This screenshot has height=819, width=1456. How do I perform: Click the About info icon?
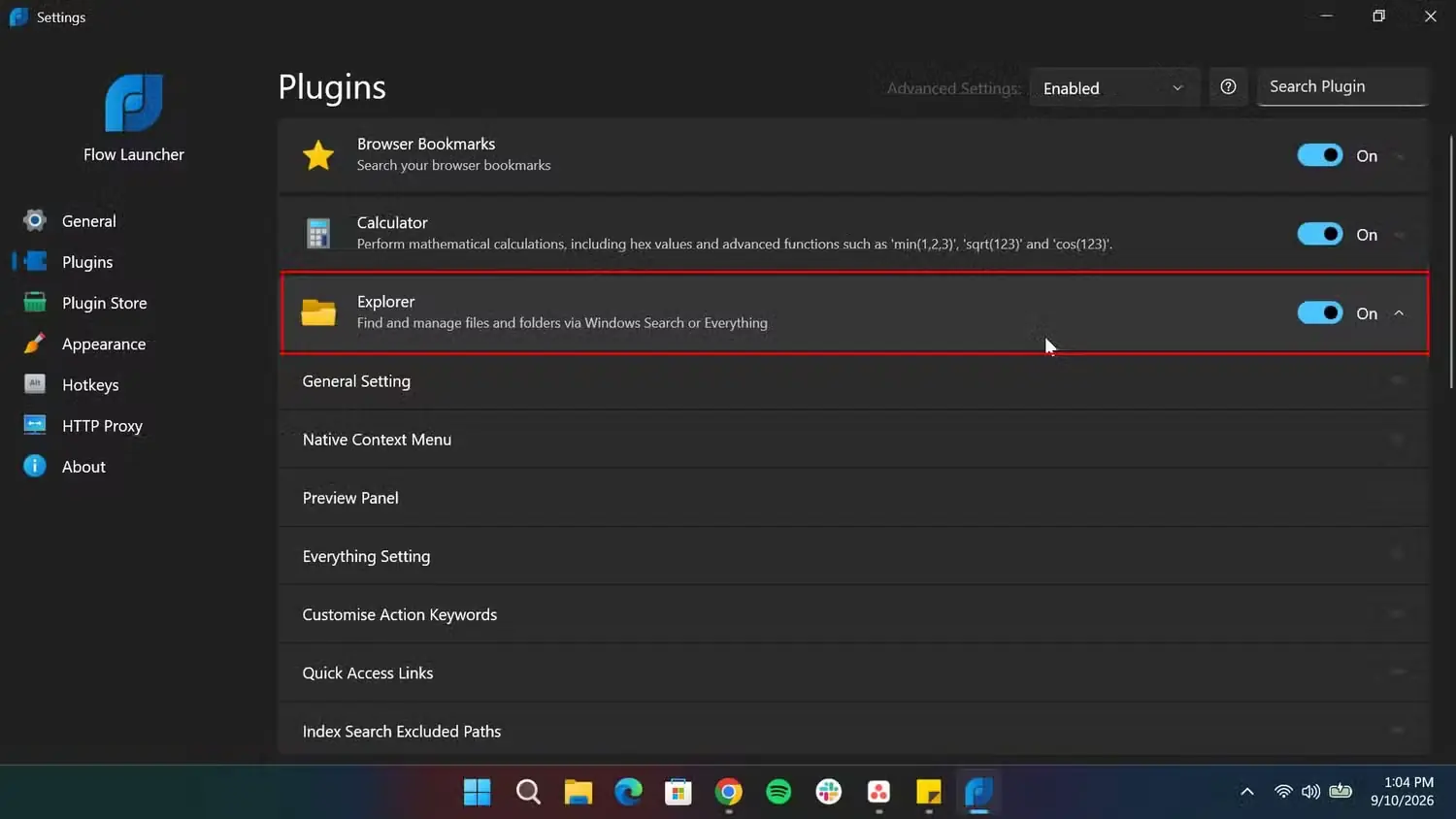(x=35, y=466)
